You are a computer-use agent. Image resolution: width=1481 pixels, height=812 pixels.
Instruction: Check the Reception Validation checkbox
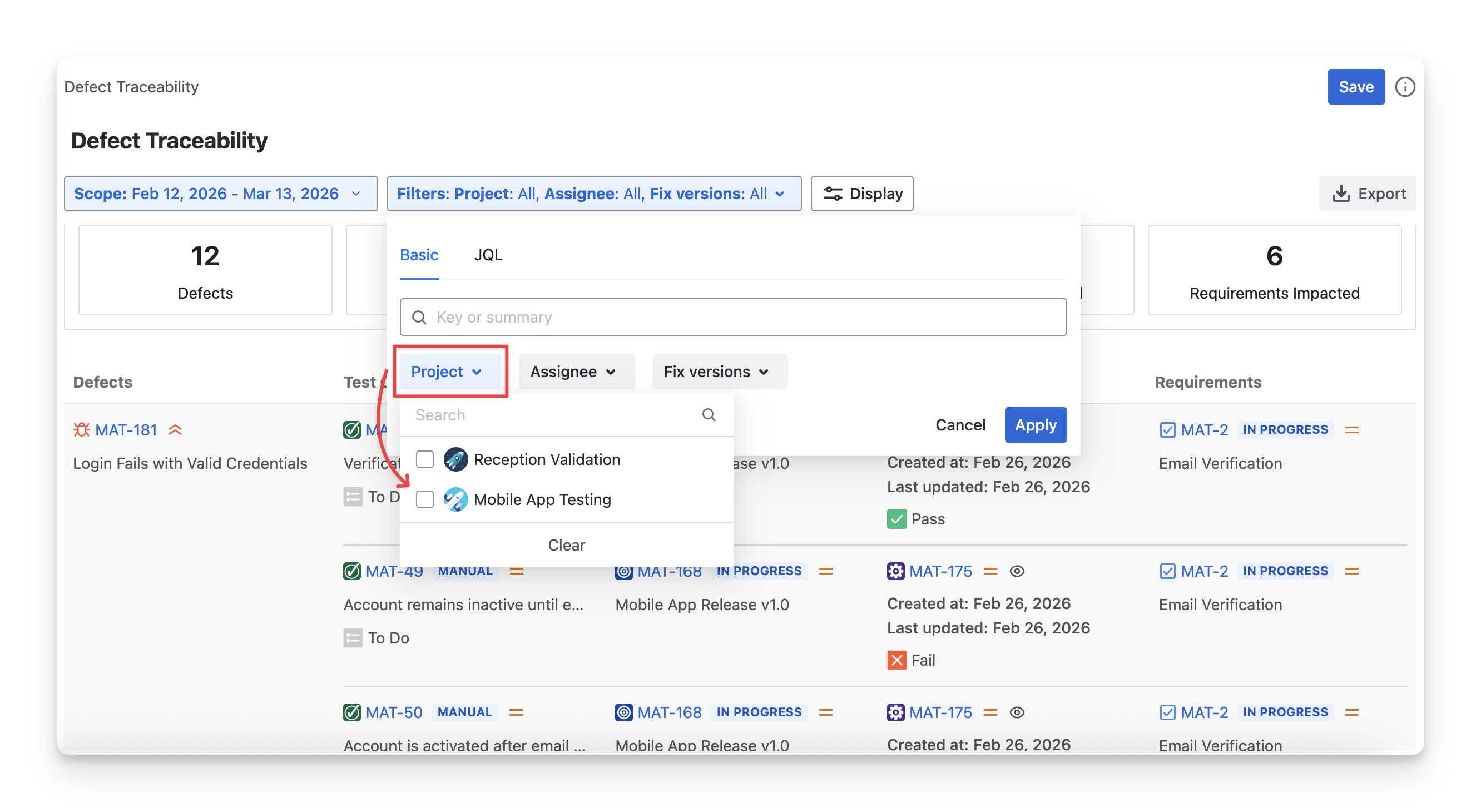click(425, 459)
